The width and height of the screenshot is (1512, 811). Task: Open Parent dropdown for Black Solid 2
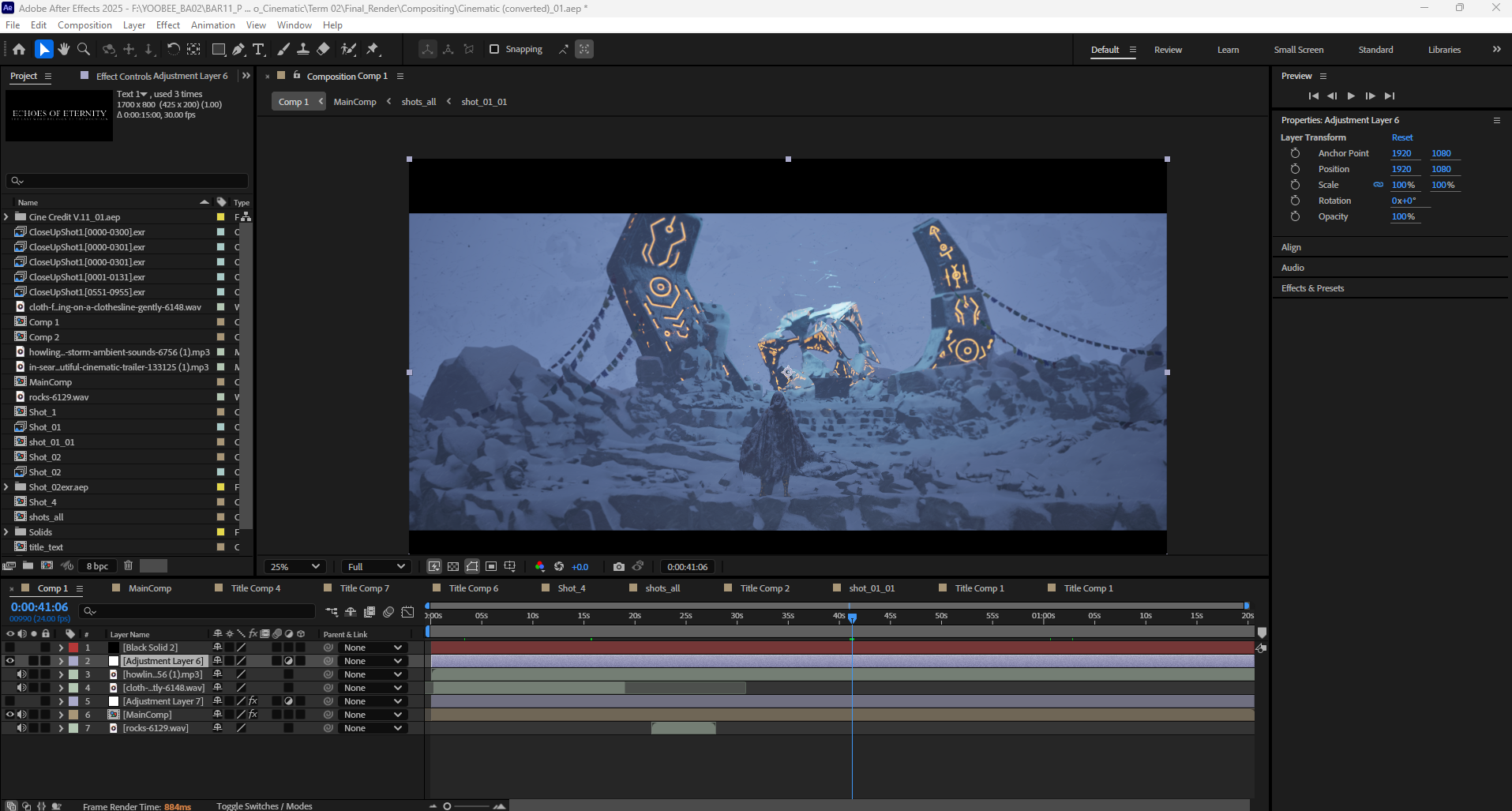pyautogui.click(x=373, y=648)
